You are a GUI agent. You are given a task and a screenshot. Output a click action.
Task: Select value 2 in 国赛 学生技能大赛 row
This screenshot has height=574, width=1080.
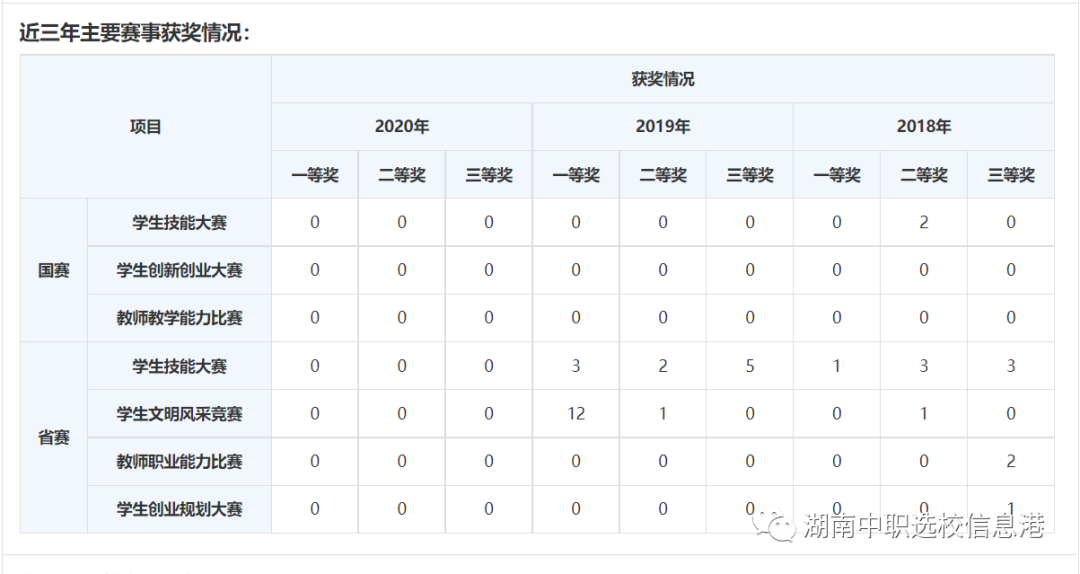(924, 223)
